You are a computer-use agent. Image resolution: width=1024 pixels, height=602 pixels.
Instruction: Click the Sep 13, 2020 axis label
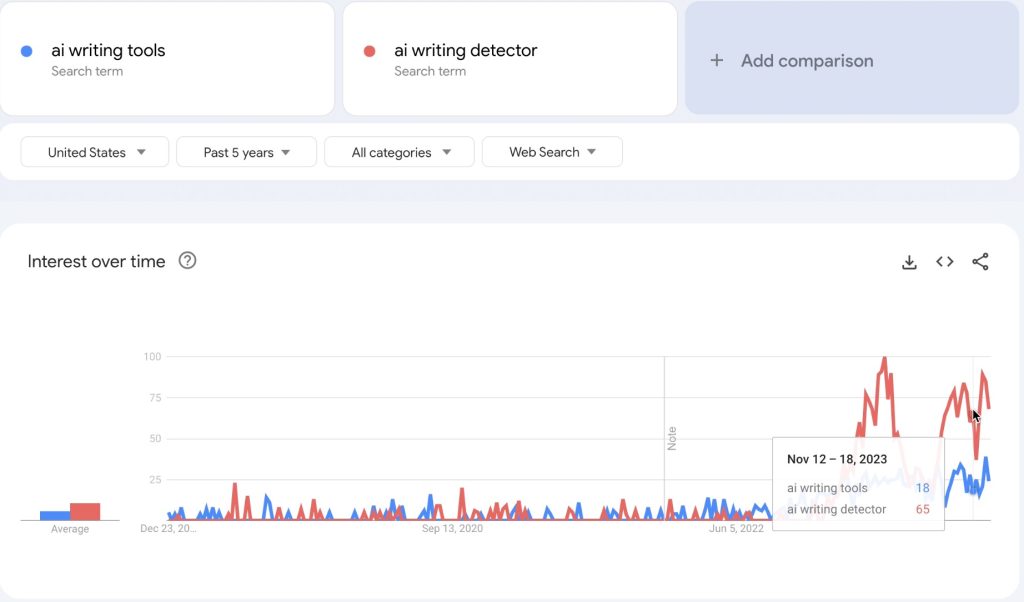tap(452, 529)
